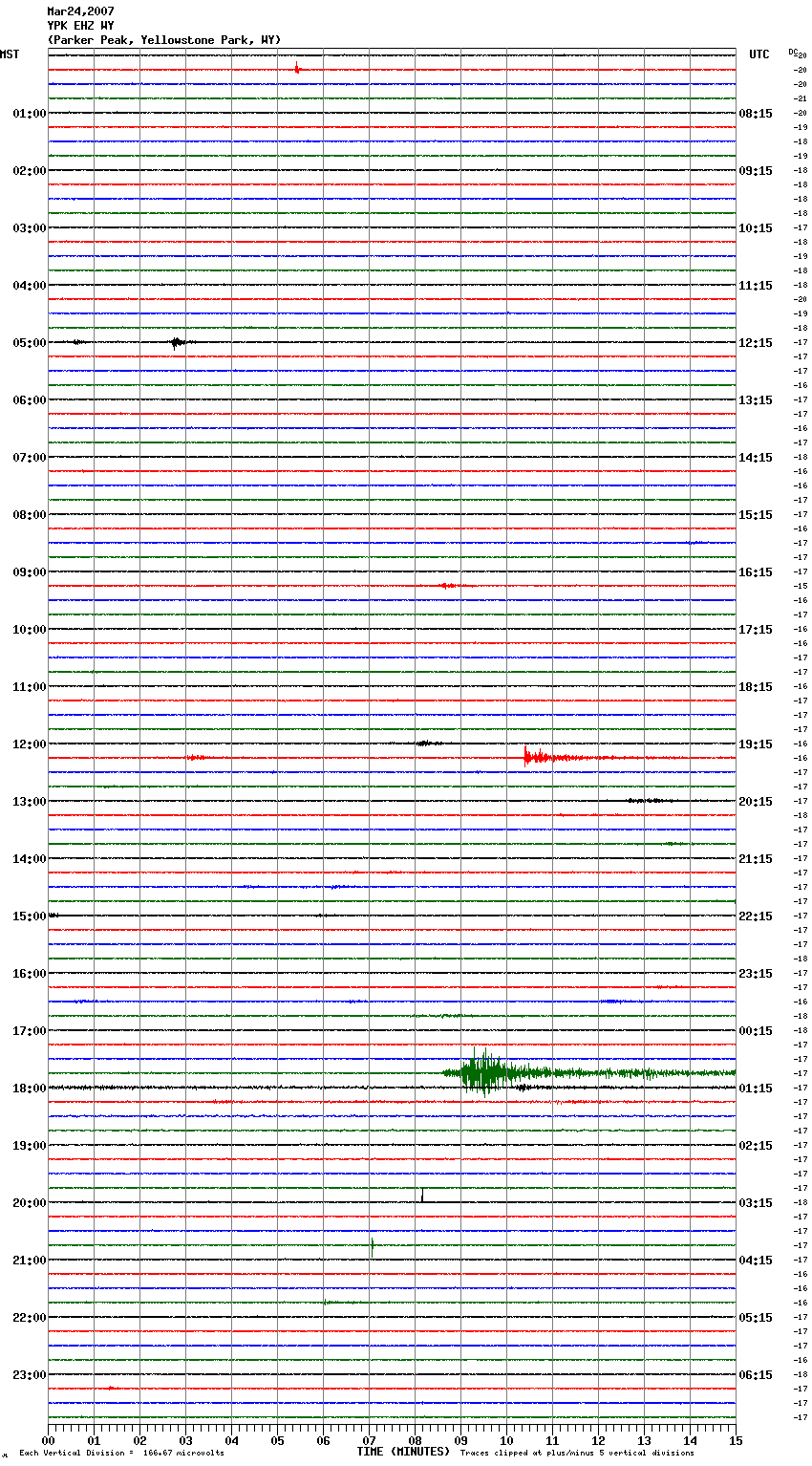Screen dimensions: 812x1466
Task: Click minute tick 09 on the time axis
Action: tap(460, 1440)
